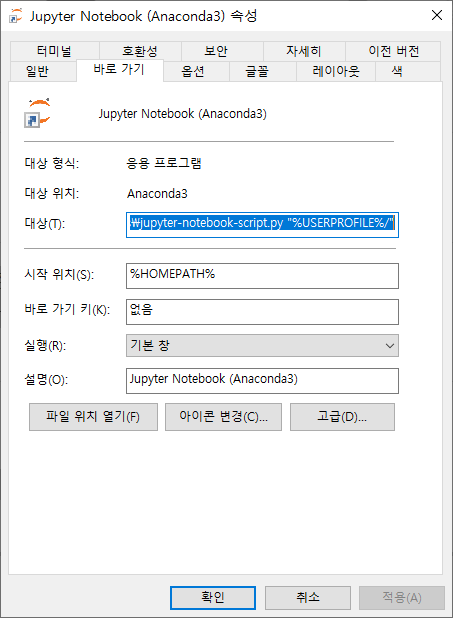Viewport: 453px width, 618px height.
Task: Open the 레이아웃 tab
Action: pos(336,71)
